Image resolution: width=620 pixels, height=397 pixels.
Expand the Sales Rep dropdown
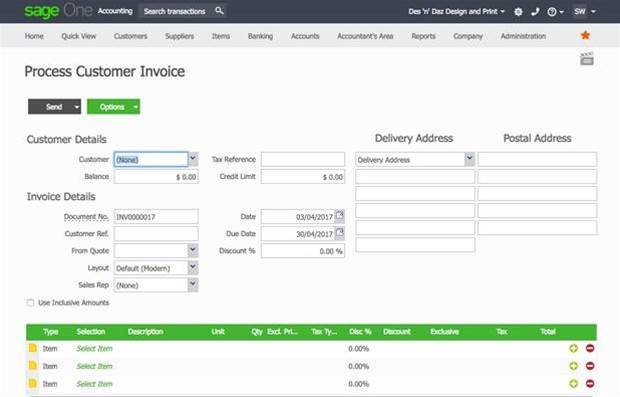[x=193, y=285]
